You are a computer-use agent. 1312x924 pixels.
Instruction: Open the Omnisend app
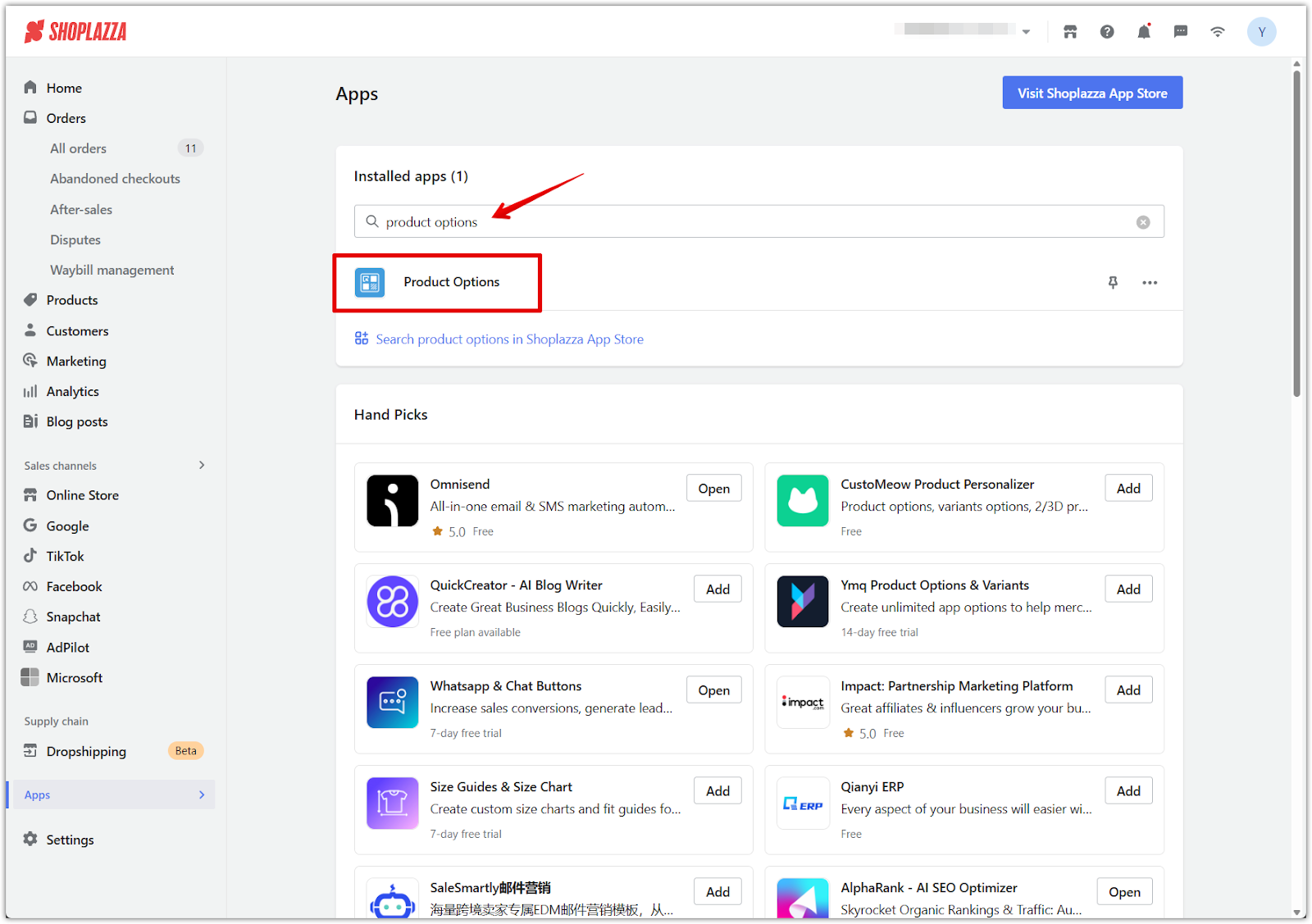click(714, 488)
